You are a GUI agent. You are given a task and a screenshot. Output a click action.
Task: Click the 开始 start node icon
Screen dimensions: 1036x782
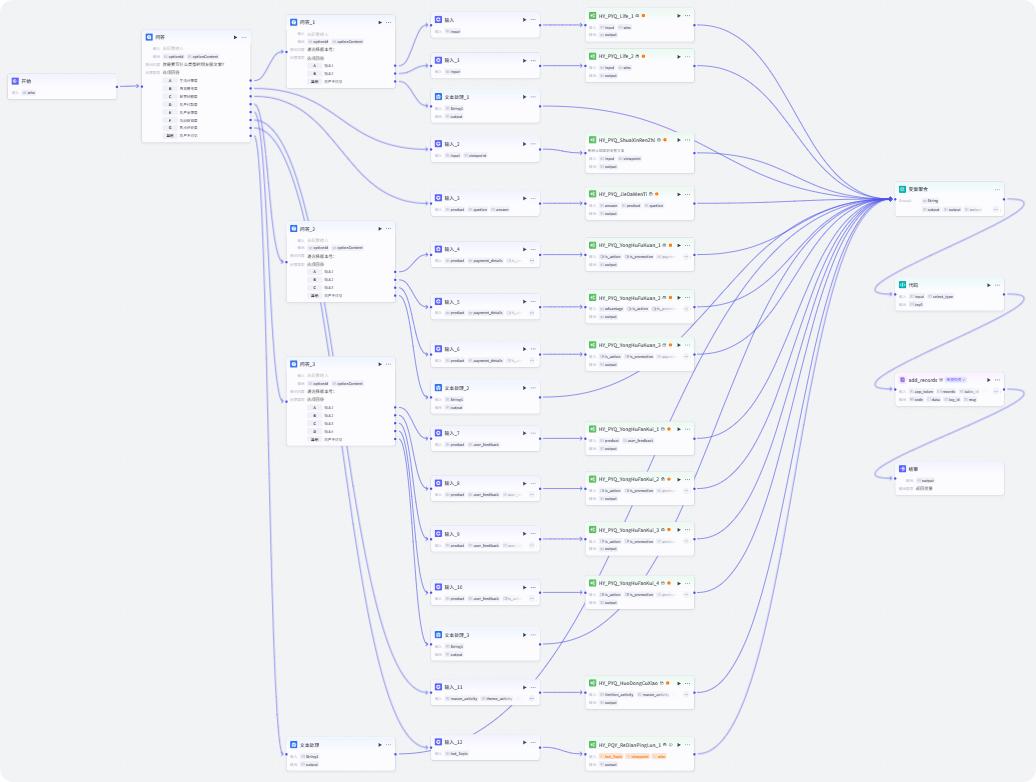click(15, 81)
